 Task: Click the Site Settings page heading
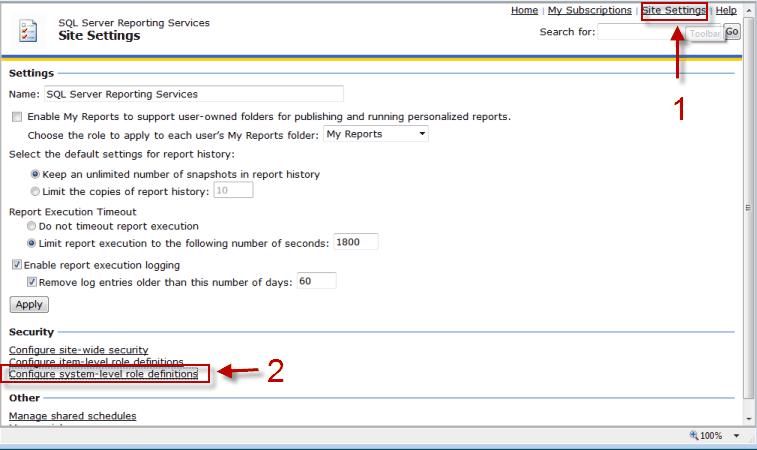pyautogui.click(x=99, y=36)
